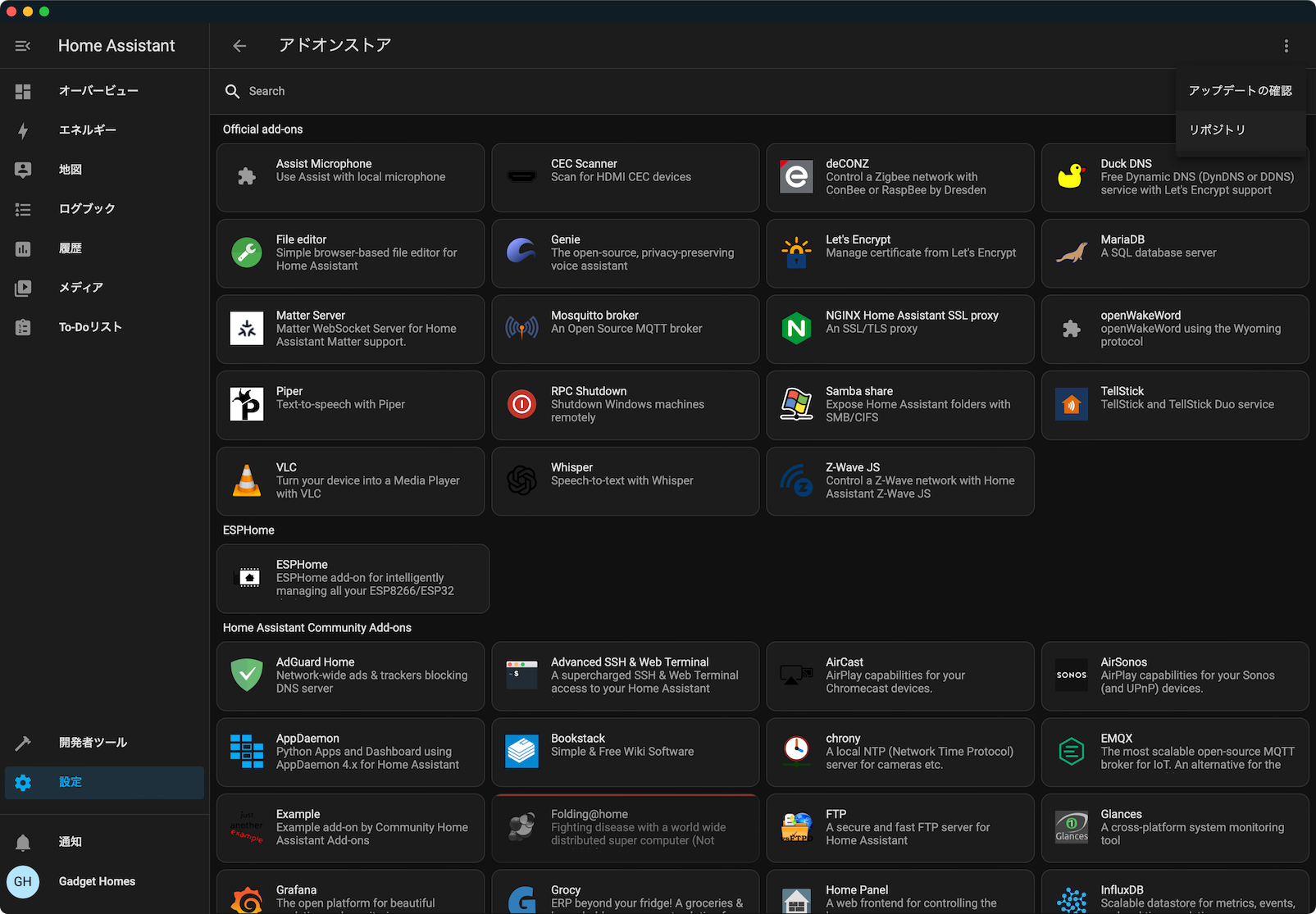Click the Whisper OpenAI-style icon
This screenshot has height=914, width=1316.
tap(521, 480)
